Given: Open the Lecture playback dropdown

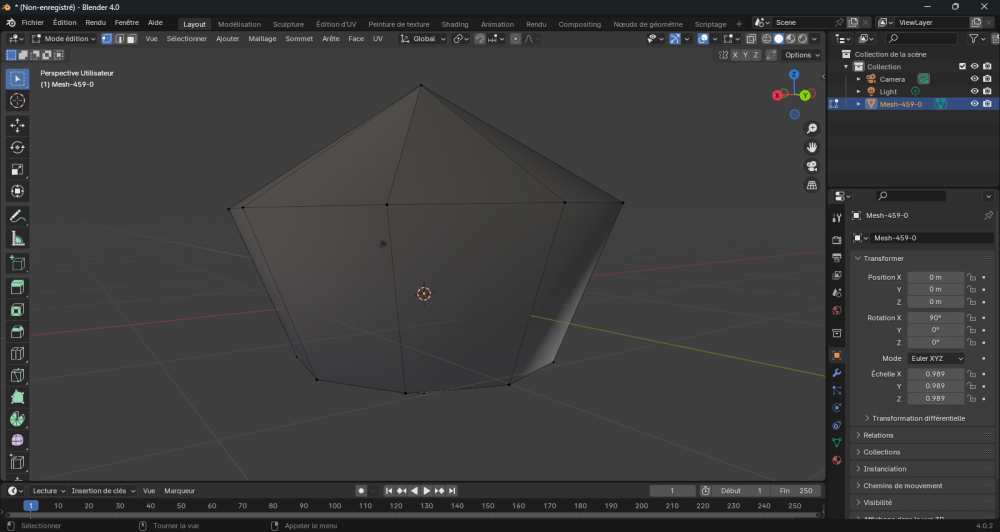Looking at the screenshot, I should [48, 491].
